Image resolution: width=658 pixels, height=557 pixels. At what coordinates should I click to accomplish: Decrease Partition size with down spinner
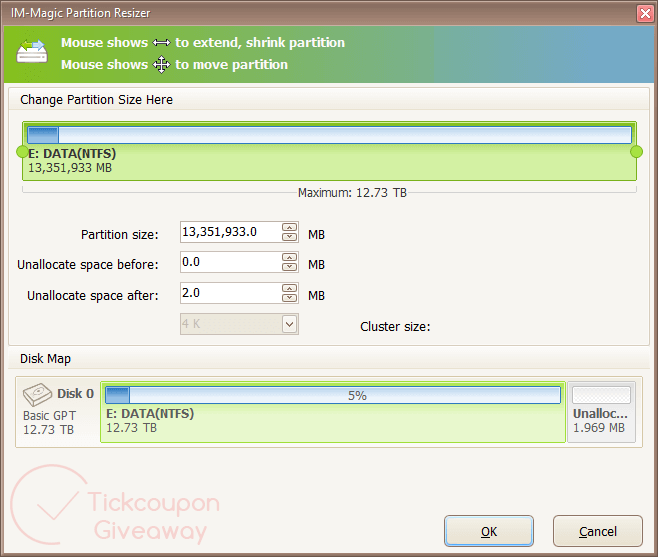290,237
